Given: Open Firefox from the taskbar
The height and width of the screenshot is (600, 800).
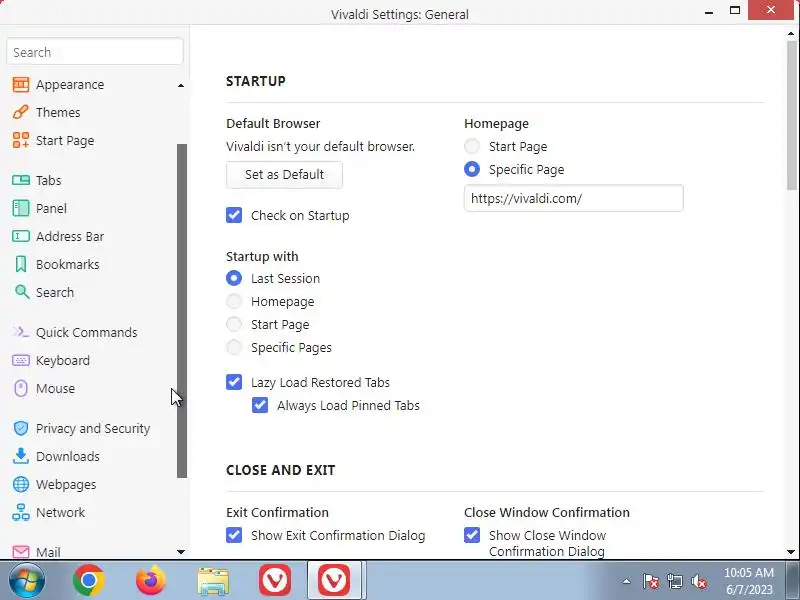Looking at the screenshot, I should [x=151, y=580].
